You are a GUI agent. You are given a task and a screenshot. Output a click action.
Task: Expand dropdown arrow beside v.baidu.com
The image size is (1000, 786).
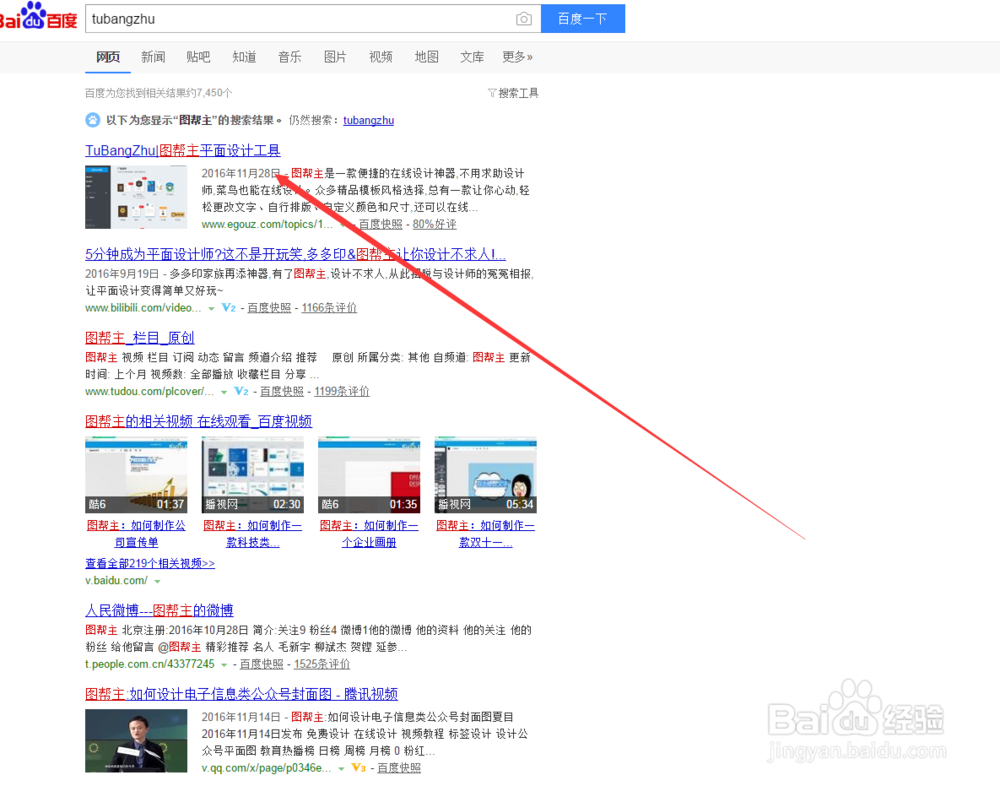[x=158, y=582]
